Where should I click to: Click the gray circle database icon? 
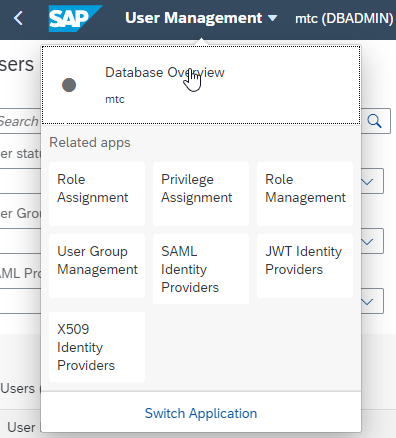pyautogui.click(x=69, y=85)
